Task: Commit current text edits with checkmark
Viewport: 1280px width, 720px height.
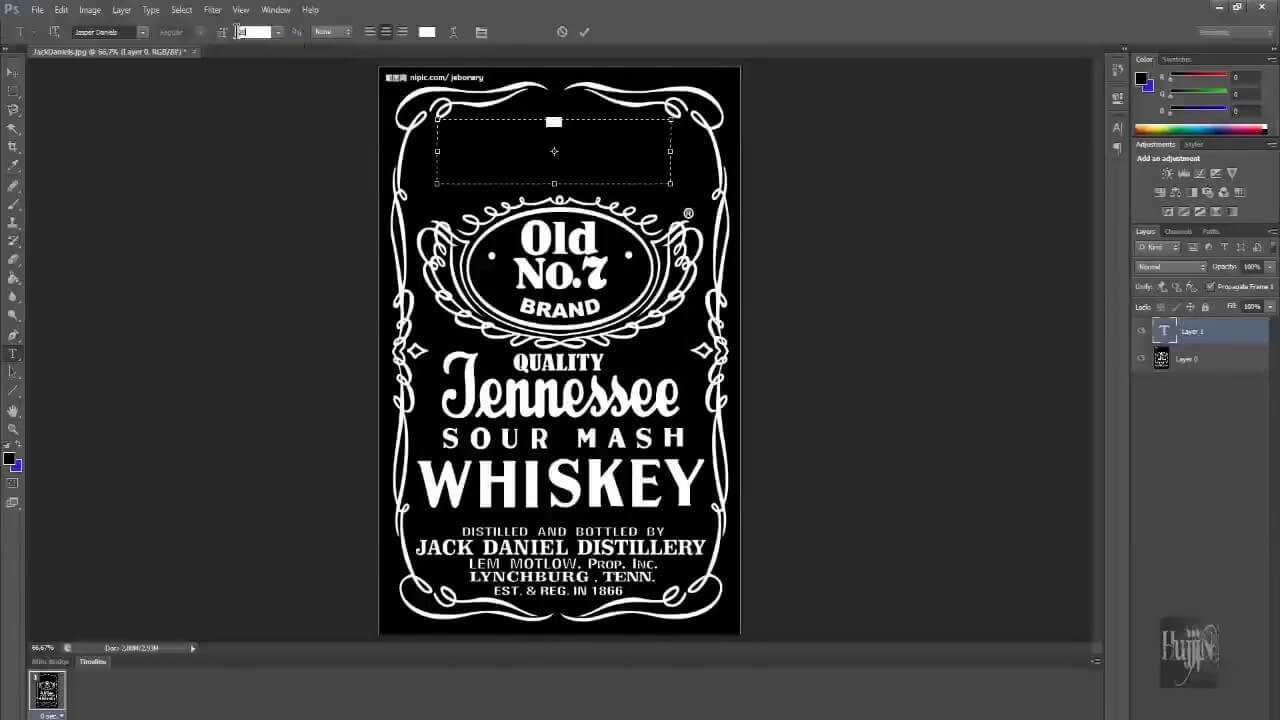Action: (584, 32)
